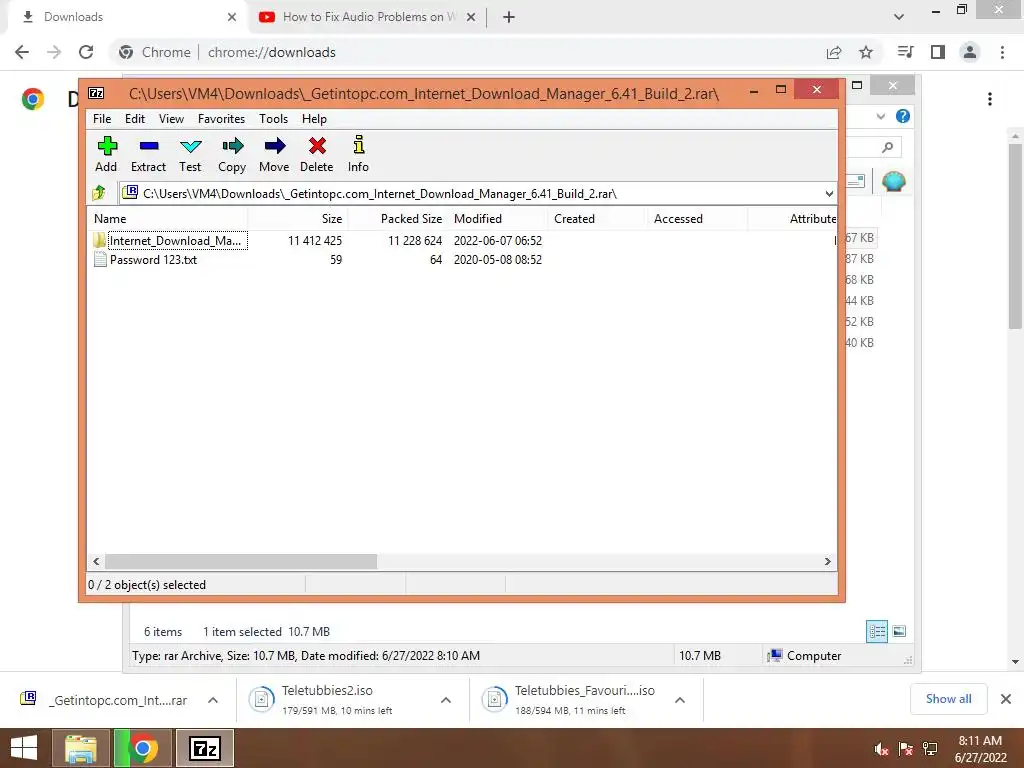This screenshot has width=1024, height=768.
Task: Sort by Accessed column header
Action: click(x=697, y=219)
